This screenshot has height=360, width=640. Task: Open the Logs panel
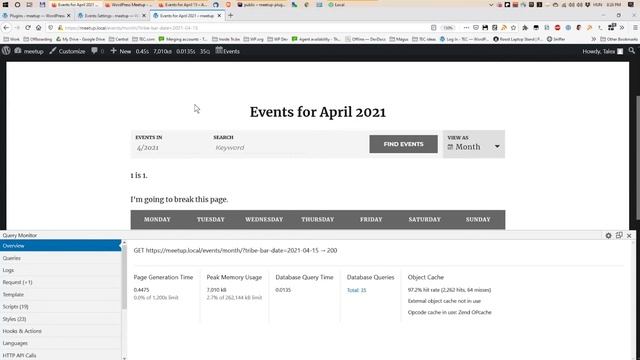click(60, 270)
